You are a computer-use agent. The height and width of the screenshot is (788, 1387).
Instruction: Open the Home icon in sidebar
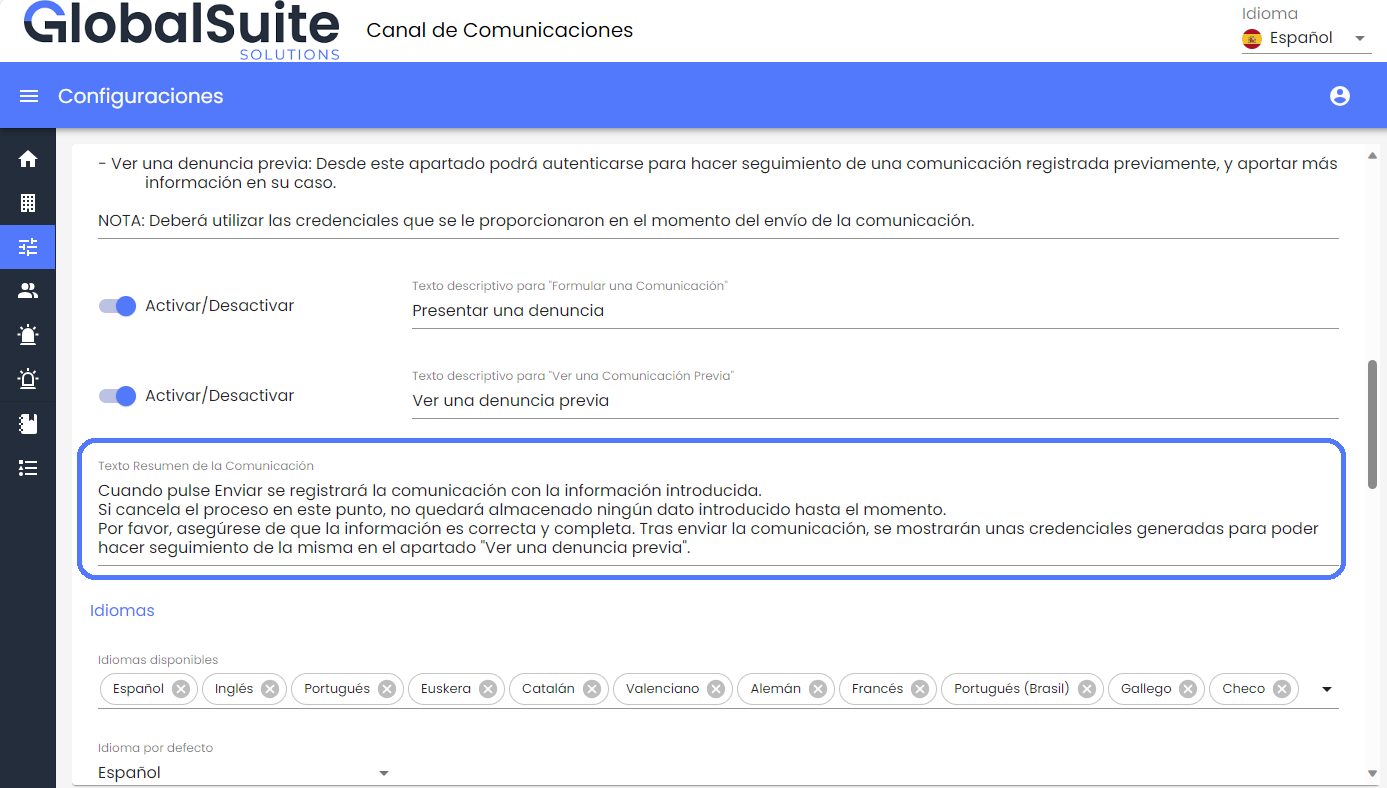point(28,159)
